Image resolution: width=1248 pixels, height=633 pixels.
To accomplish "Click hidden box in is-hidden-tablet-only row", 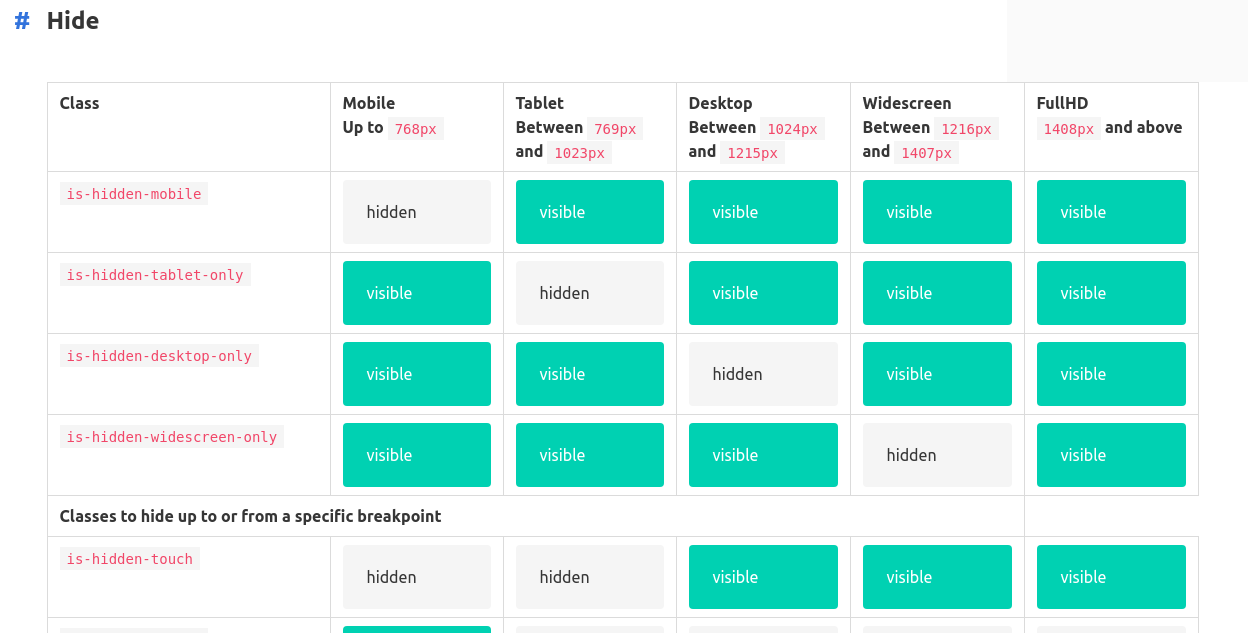I will tap(589, 293).
